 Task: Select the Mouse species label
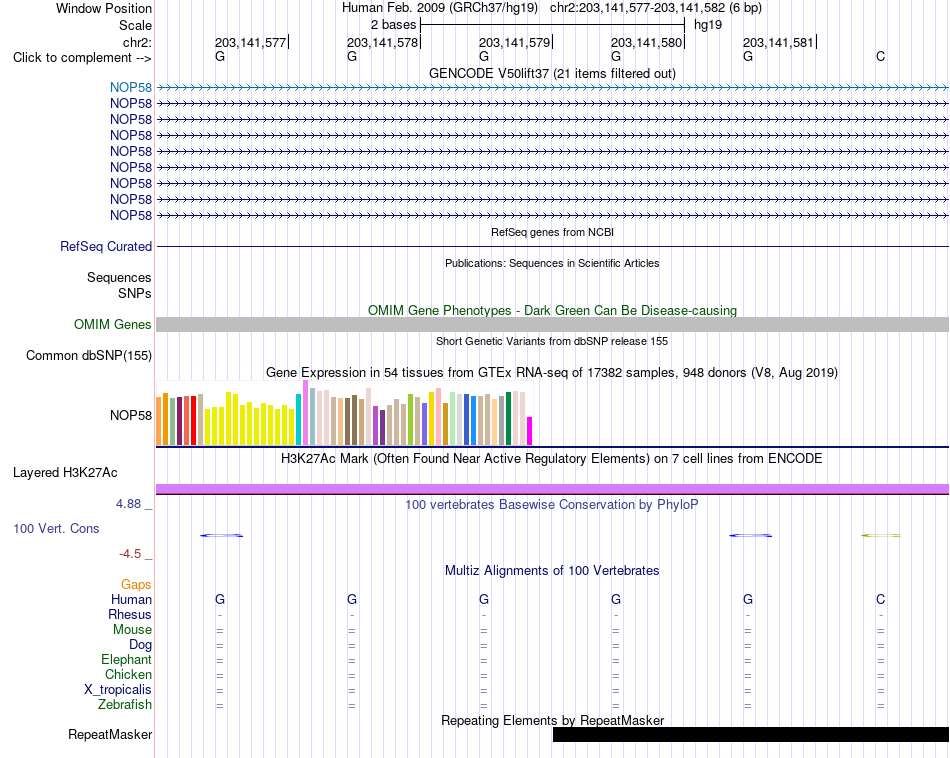(132, 630)
